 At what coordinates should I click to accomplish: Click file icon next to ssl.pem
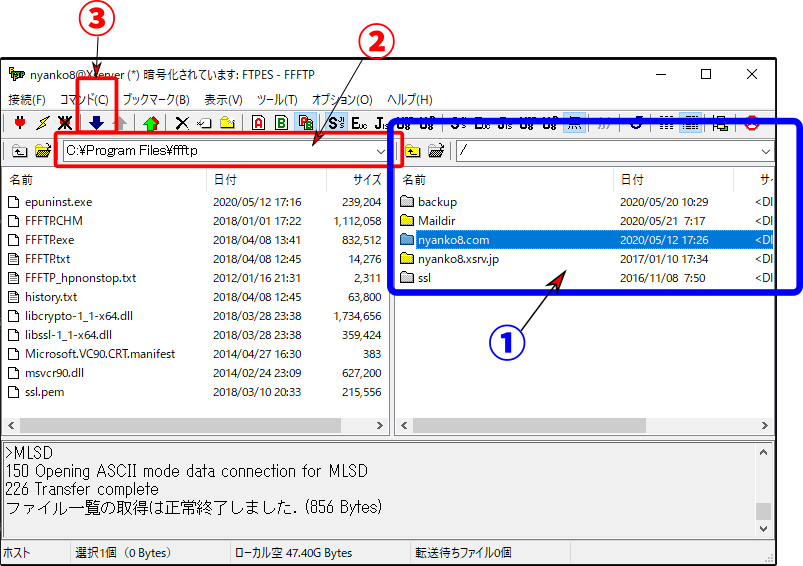pos(14,392)
